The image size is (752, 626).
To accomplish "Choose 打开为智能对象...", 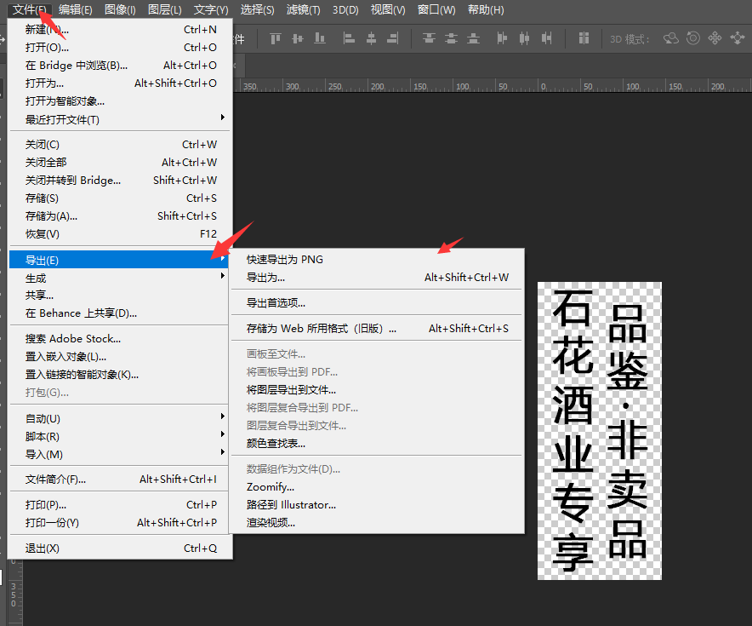I will 120,101.
